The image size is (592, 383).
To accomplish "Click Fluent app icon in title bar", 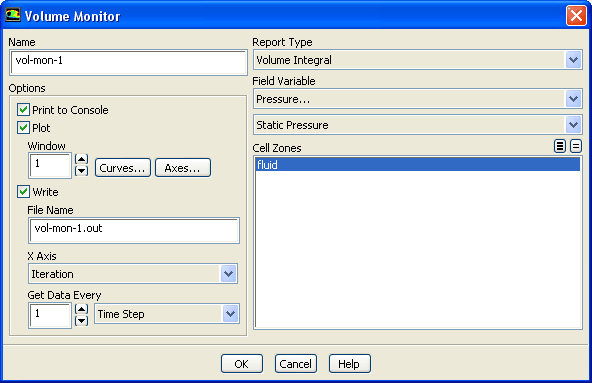I will click(12, 15).
